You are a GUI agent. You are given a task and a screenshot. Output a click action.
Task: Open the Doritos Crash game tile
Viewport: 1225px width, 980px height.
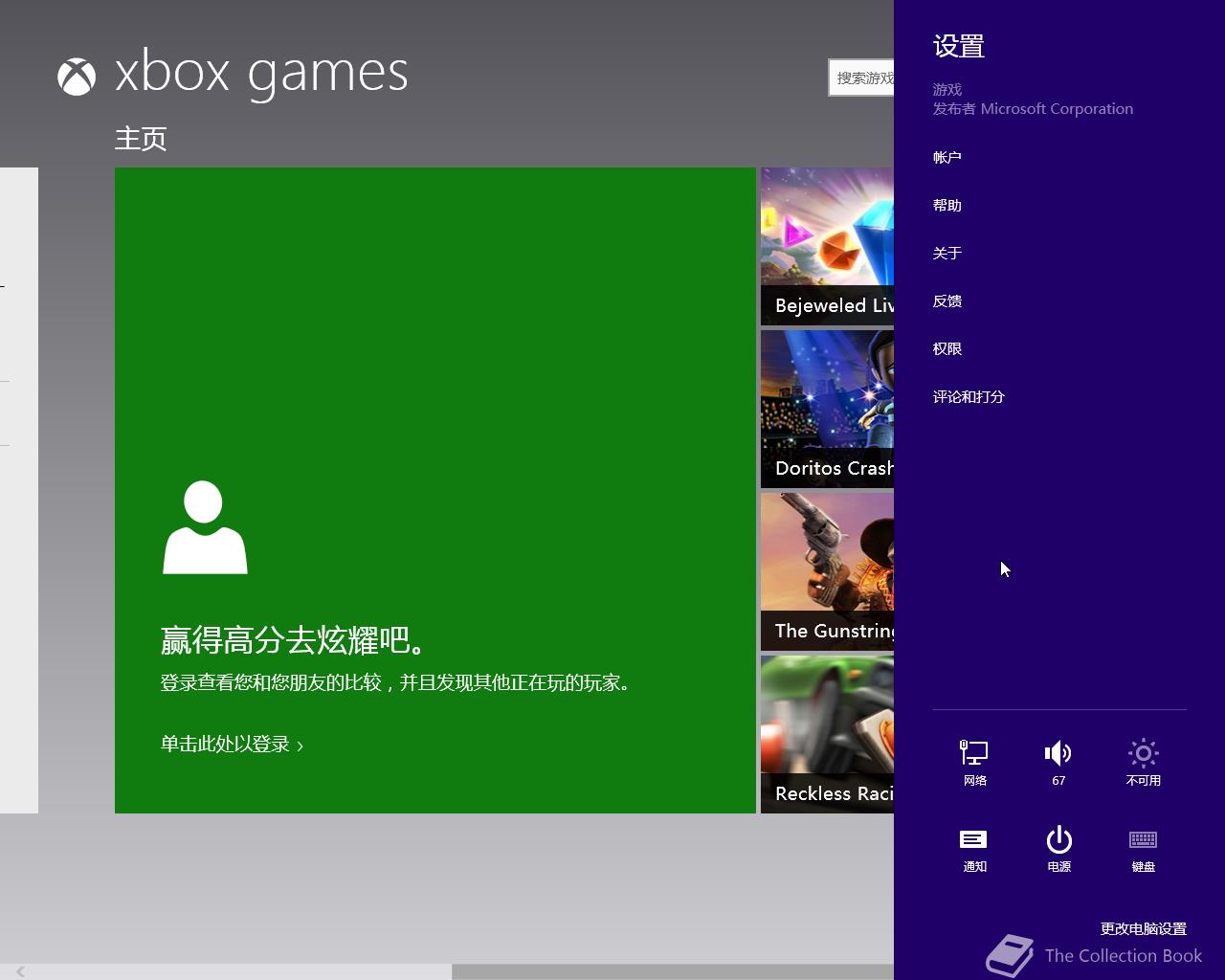[x=827, y=409]
